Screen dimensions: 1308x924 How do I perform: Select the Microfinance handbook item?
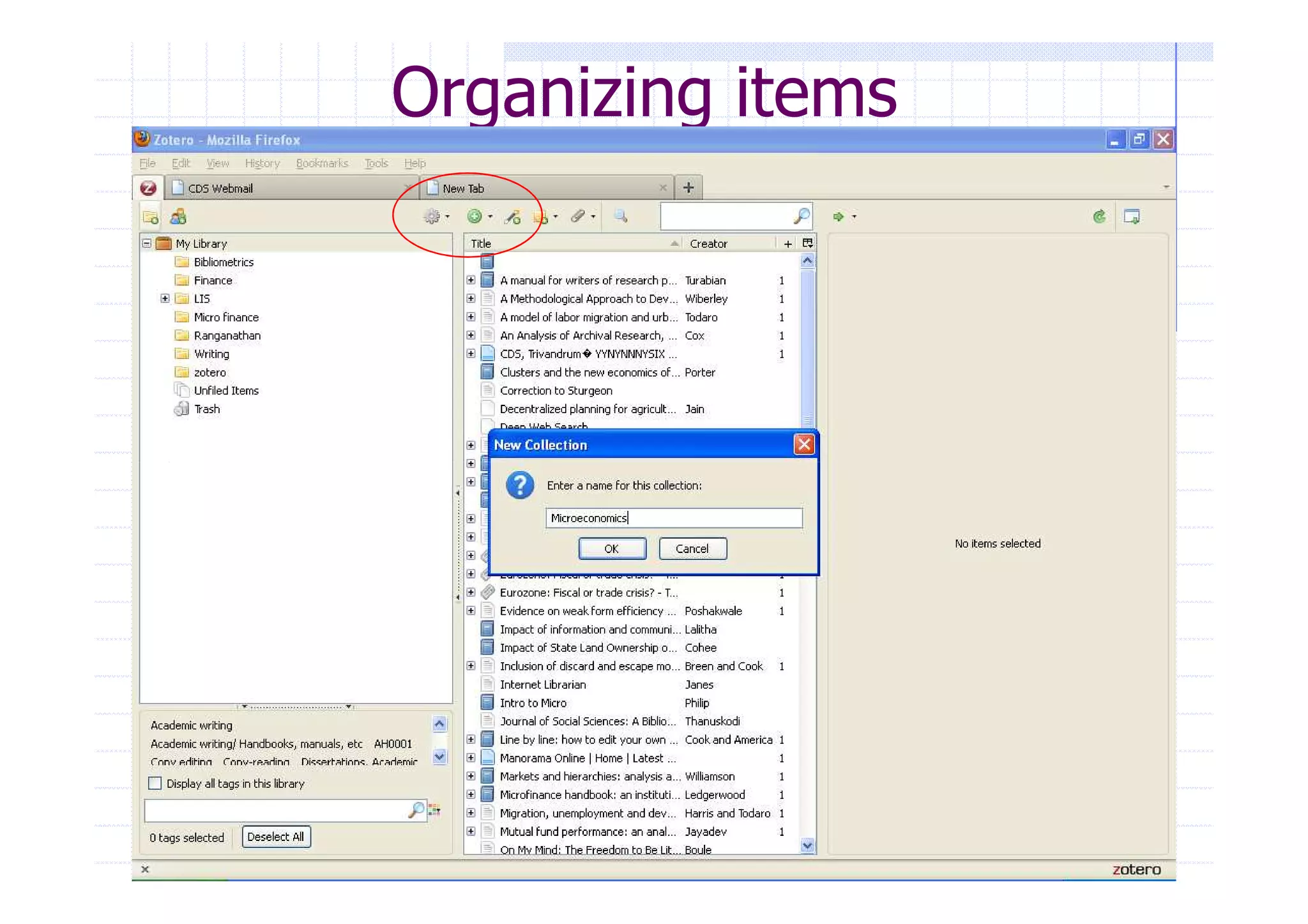tap(631, 794)
